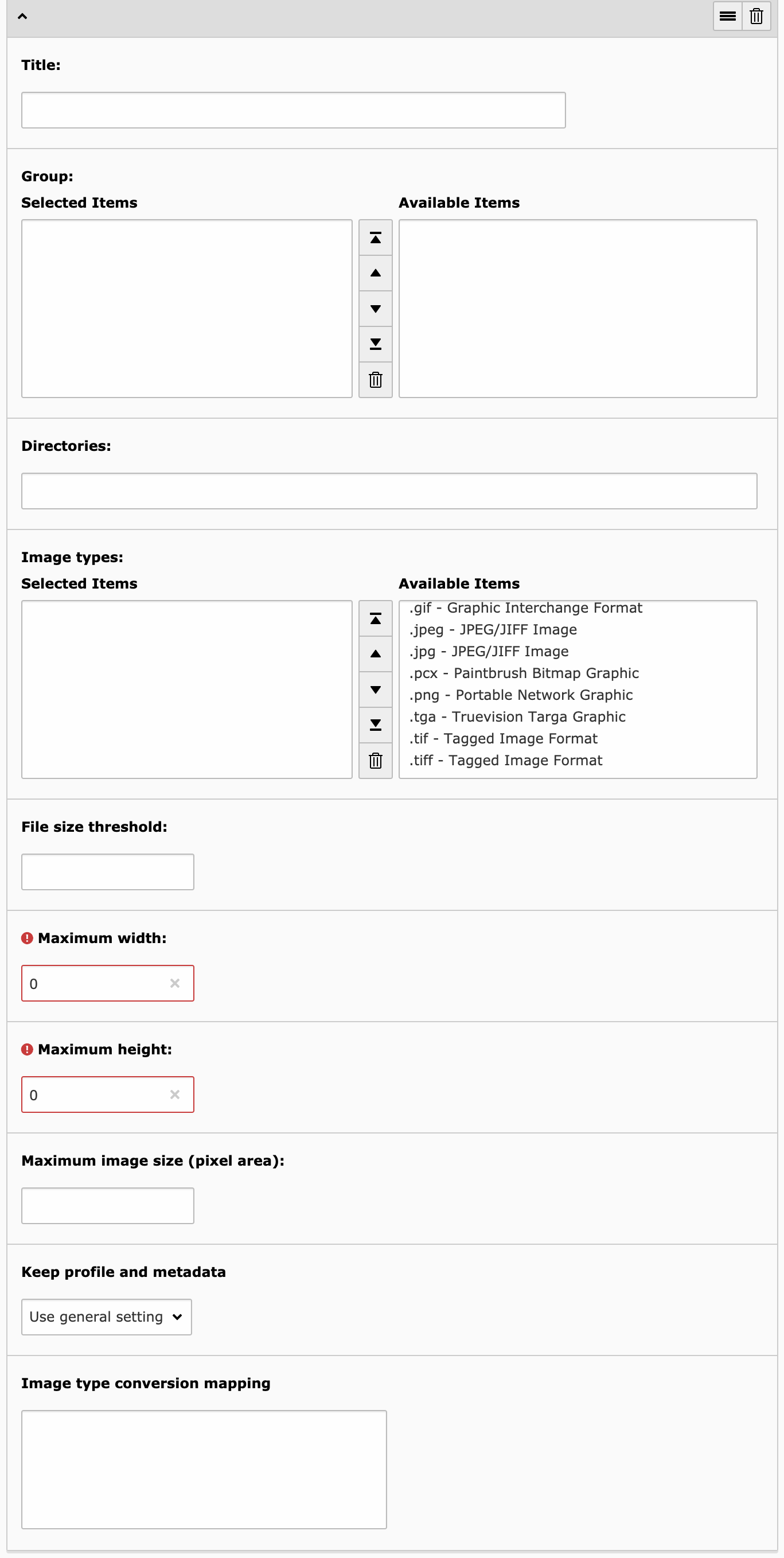784x1558 pixels.
Task: Clear the Maximum width value
Action: pyautogui.click(x=175, y=983)
